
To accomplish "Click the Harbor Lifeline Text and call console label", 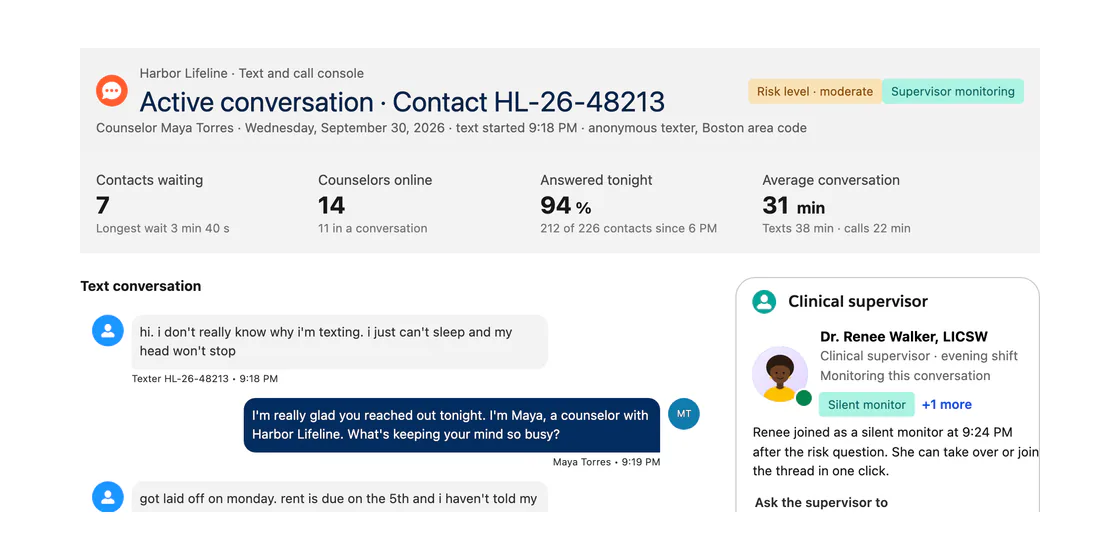I will point(251,74).
